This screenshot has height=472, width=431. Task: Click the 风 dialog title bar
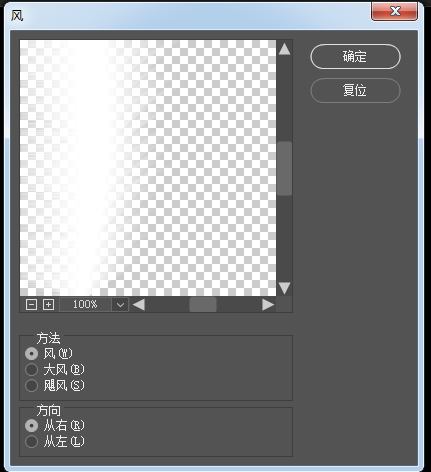pos(188,15)
